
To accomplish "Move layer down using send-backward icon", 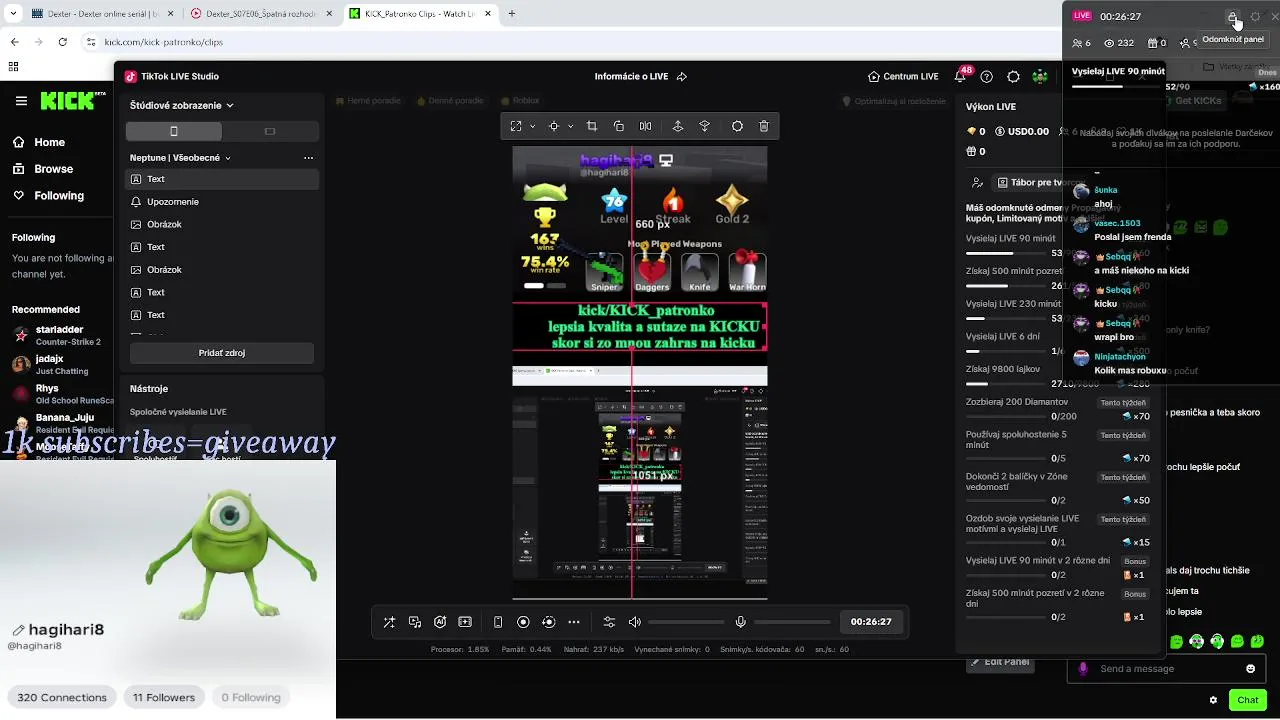I will click(x=705, y=126).
